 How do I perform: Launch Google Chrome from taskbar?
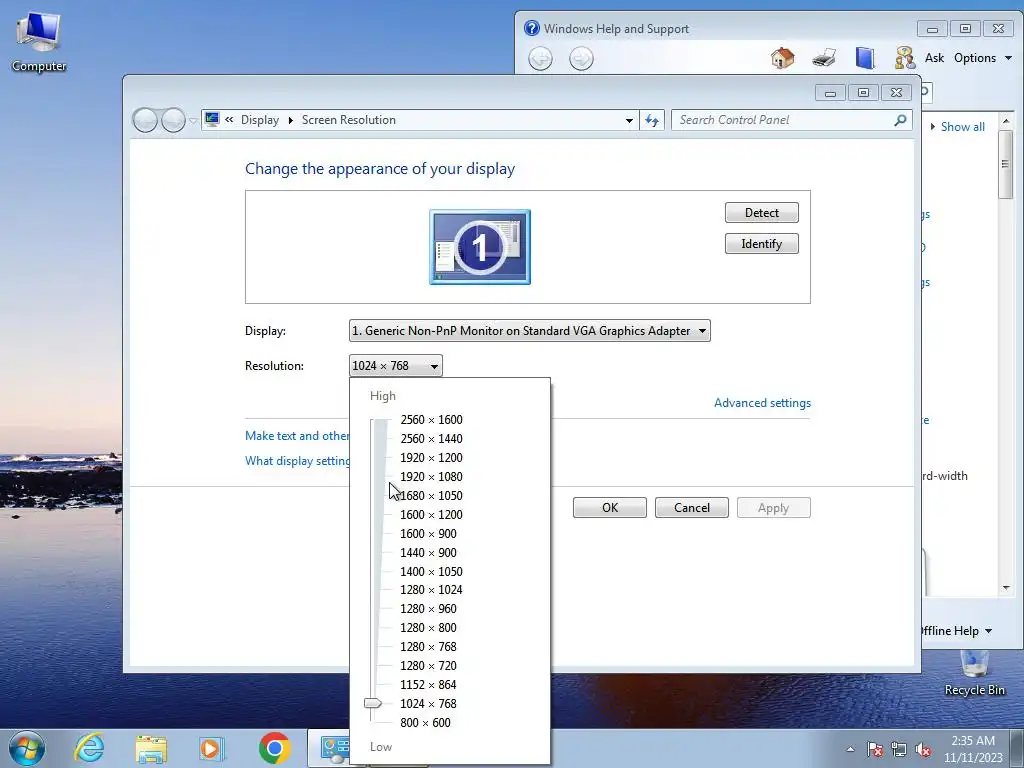click(x=274, y=748)
